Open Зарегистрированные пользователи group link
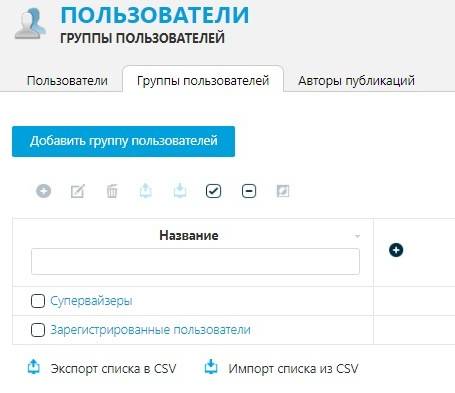The height and width of the screenshot is (393, 455). (x=150, y=330)
